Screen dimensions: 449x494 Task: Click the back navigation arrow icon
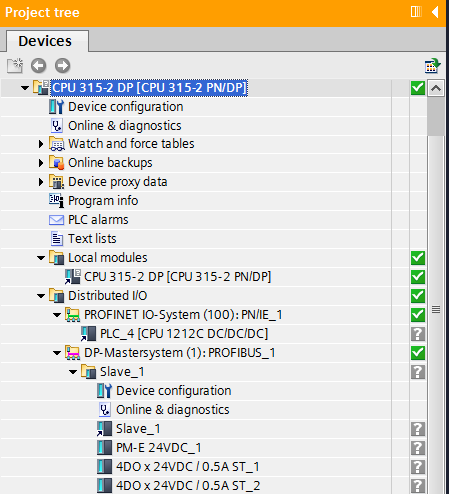point(39,66)
